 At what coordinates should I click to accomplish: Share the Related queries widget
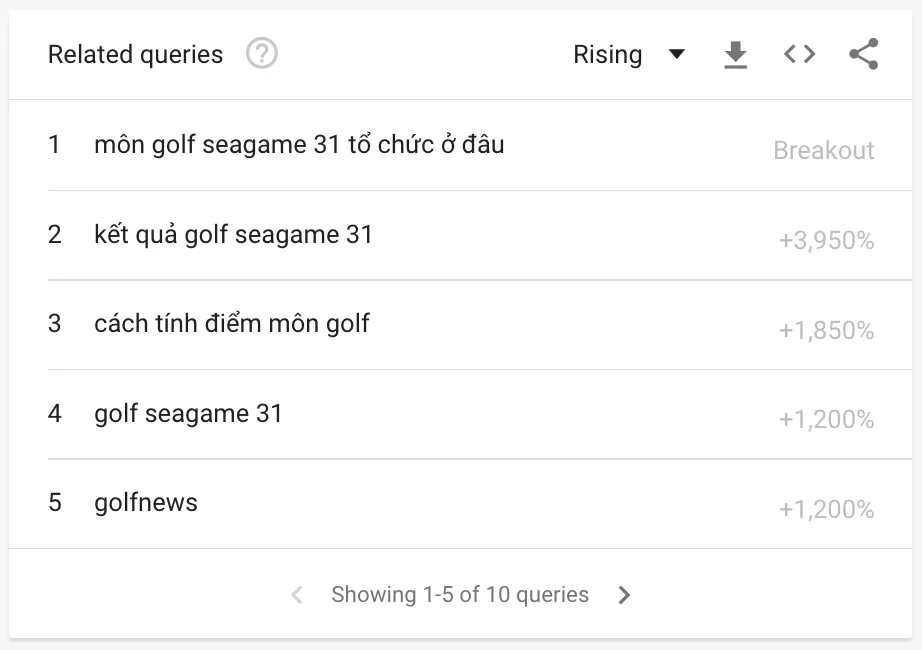coord(862,54)
